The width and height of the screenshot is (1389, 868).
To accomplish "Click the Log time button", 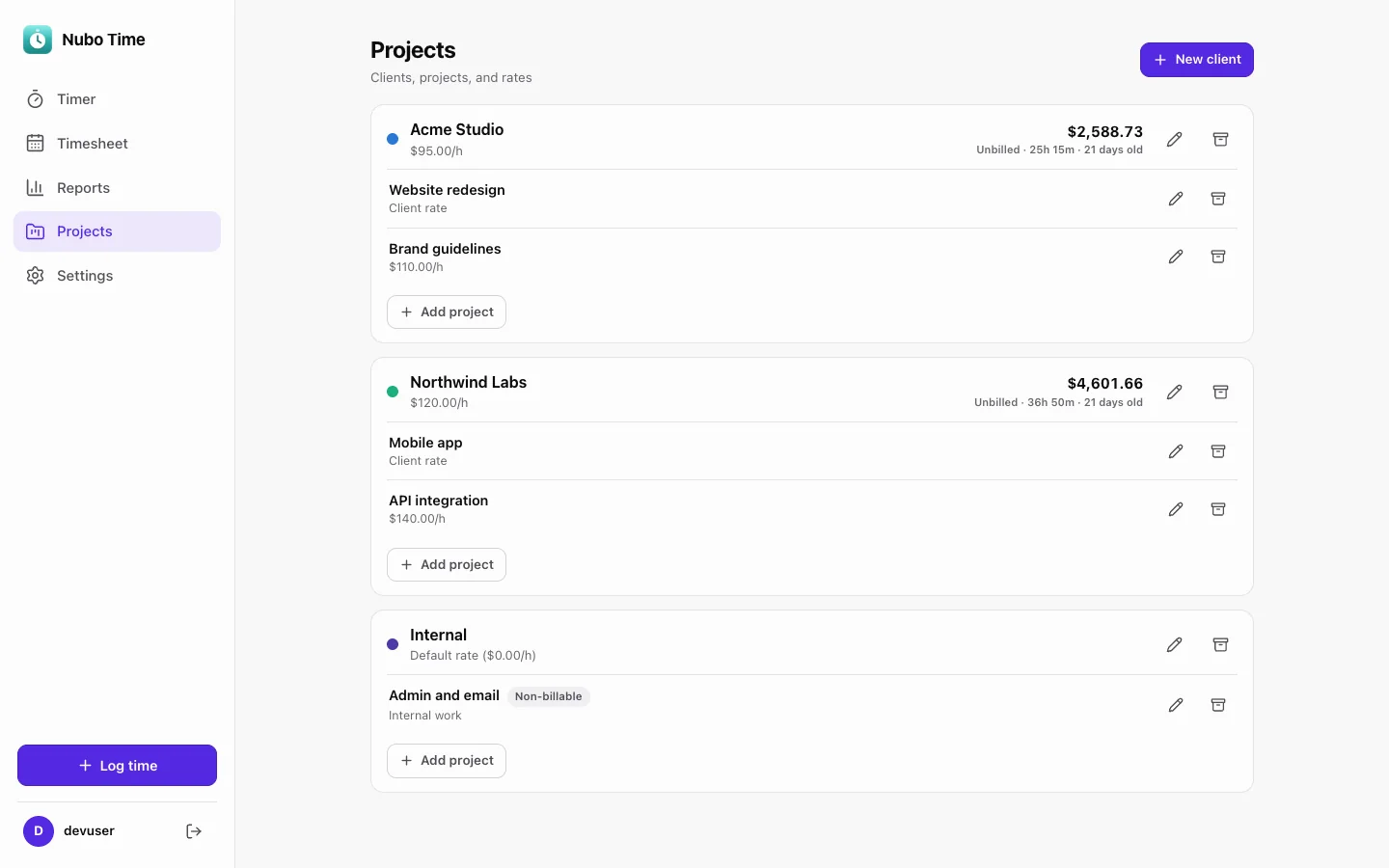I will (117, 766).
